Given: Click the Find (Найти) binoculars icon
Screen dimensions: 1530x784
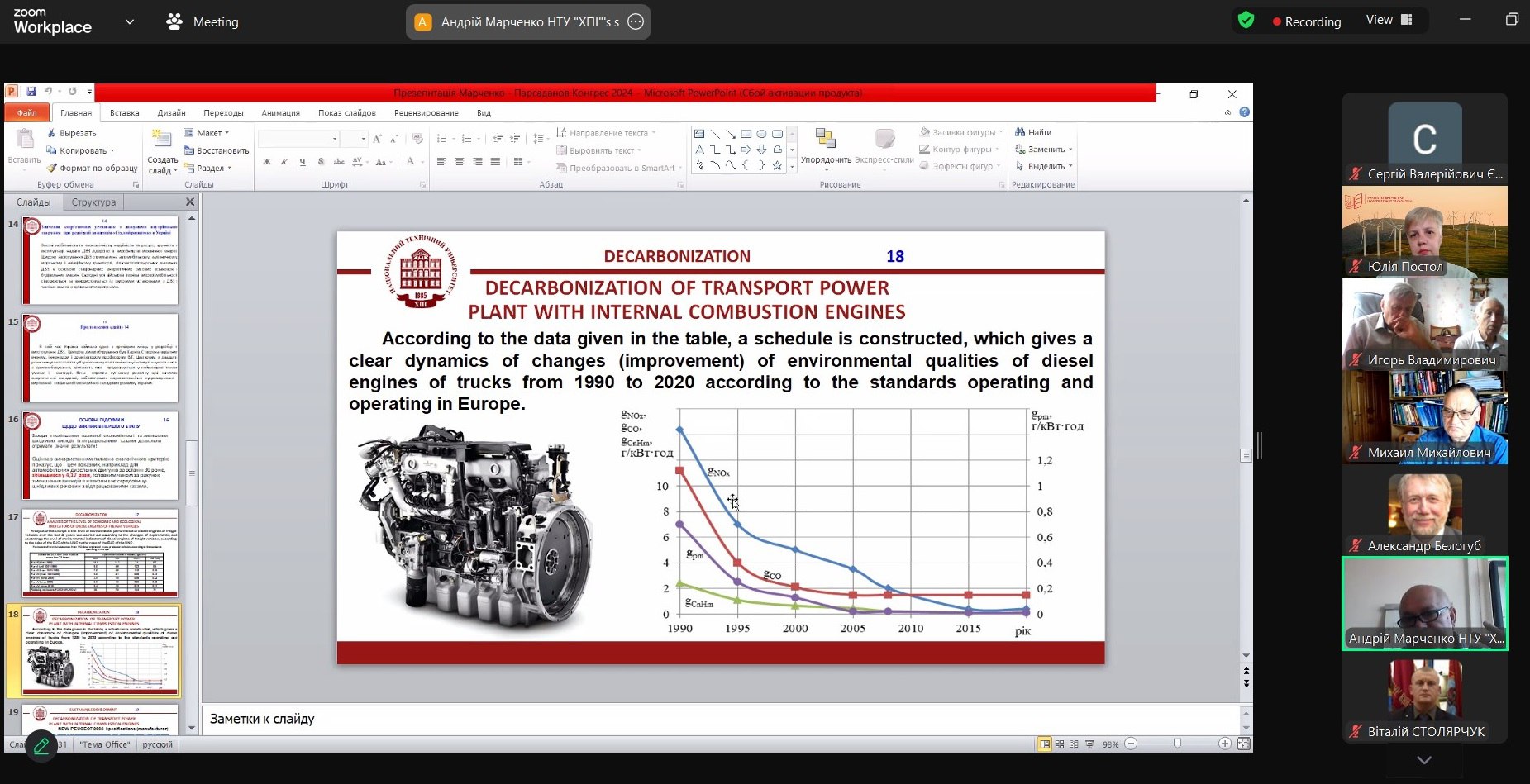Looking at the screenshot, I should coord(1020,132).
